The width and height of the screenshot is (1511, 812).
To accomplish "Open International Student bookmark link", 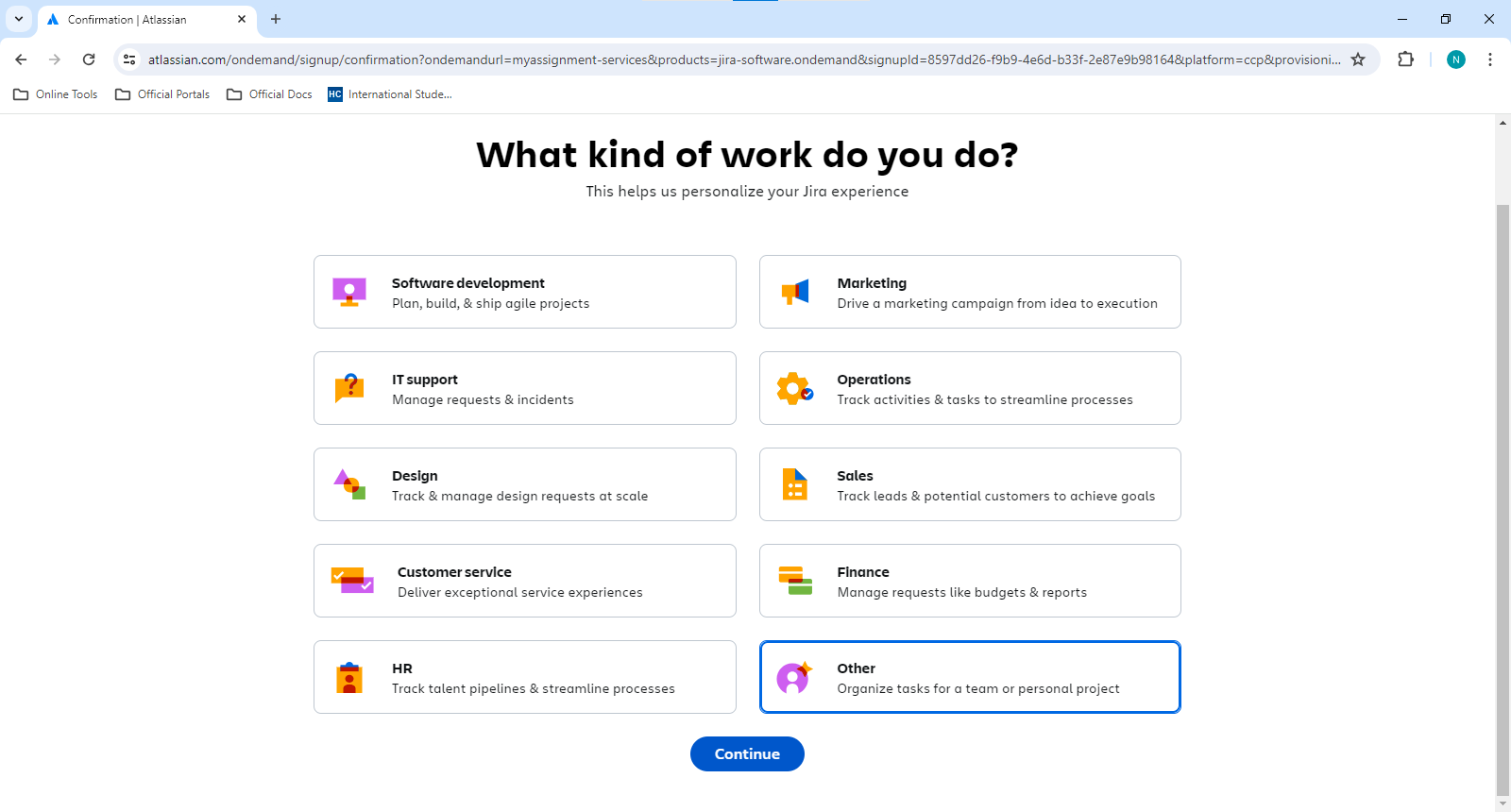I will (390, 94).
